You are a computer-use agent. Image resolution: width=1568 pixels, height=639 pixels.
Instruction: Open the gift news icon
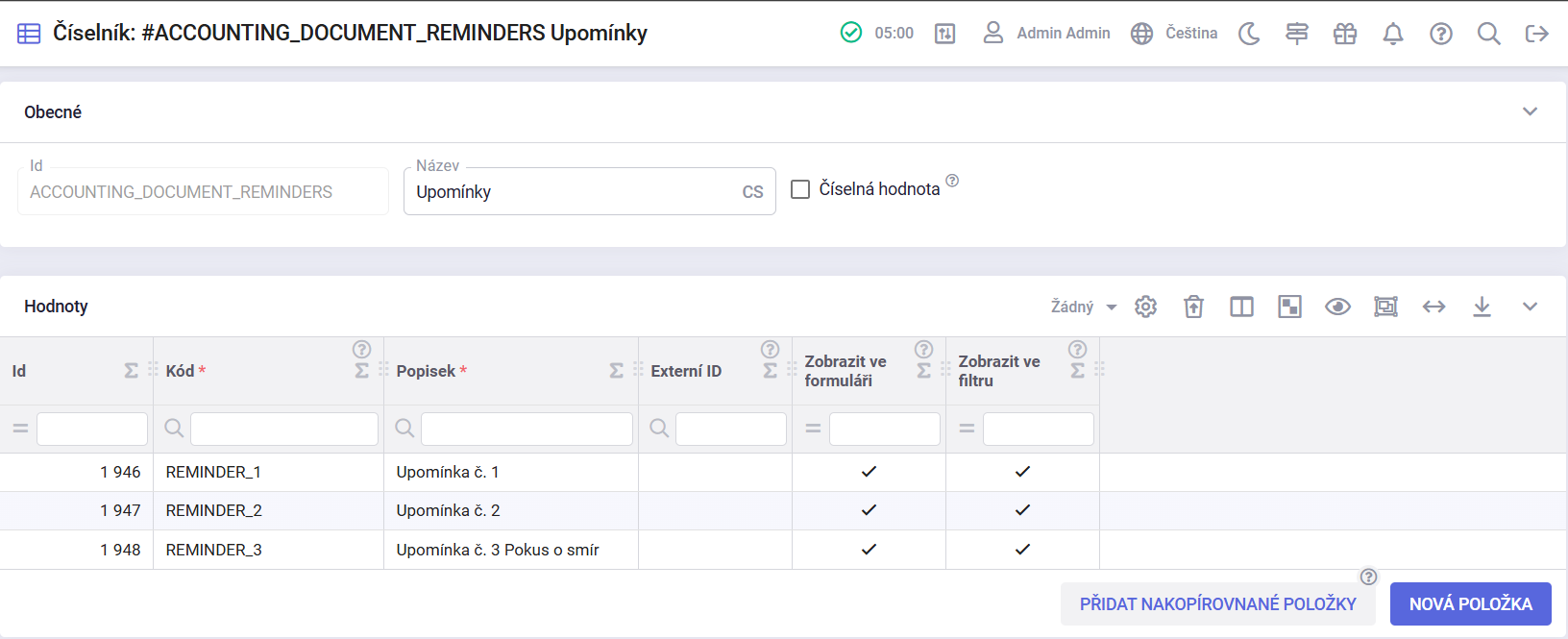(1345, 34)
